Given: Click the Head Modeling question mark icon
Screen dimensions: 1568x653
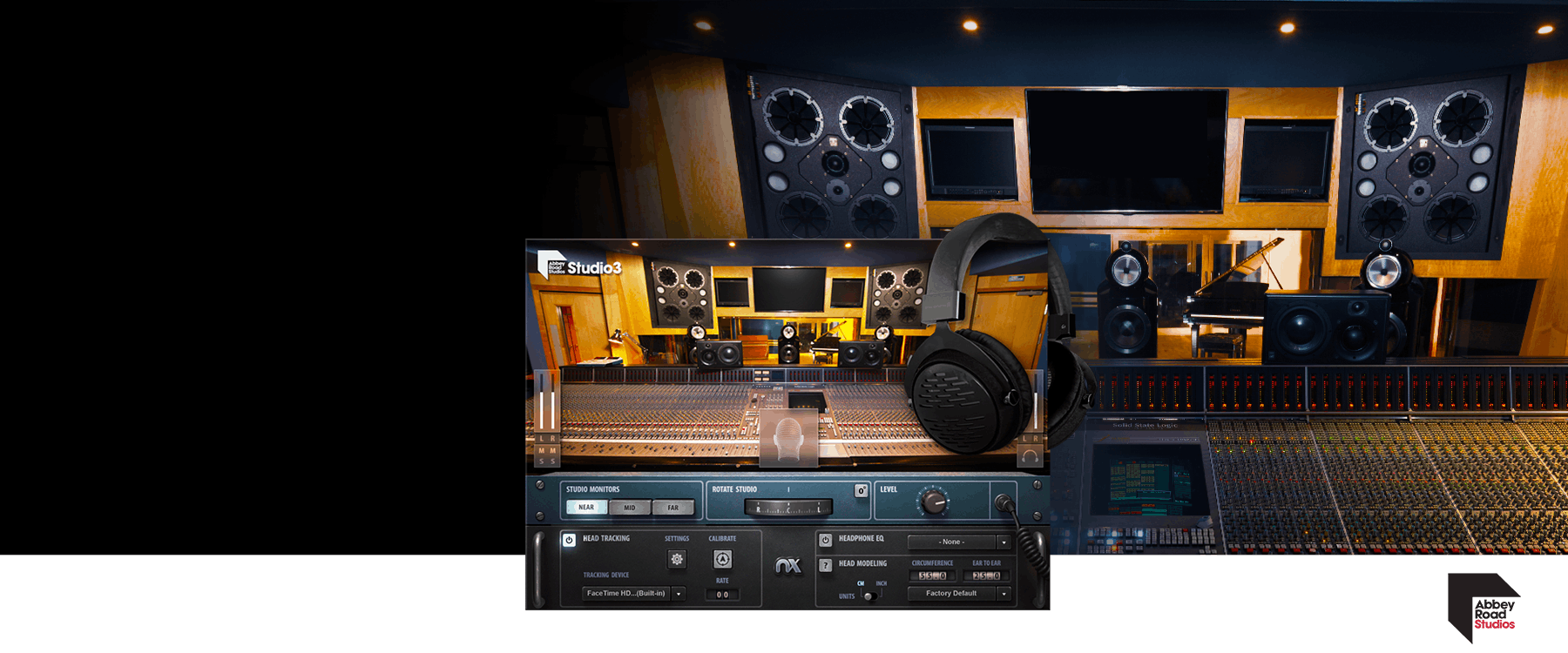Looking at the screenshot, I should click(x=825, y=565).
